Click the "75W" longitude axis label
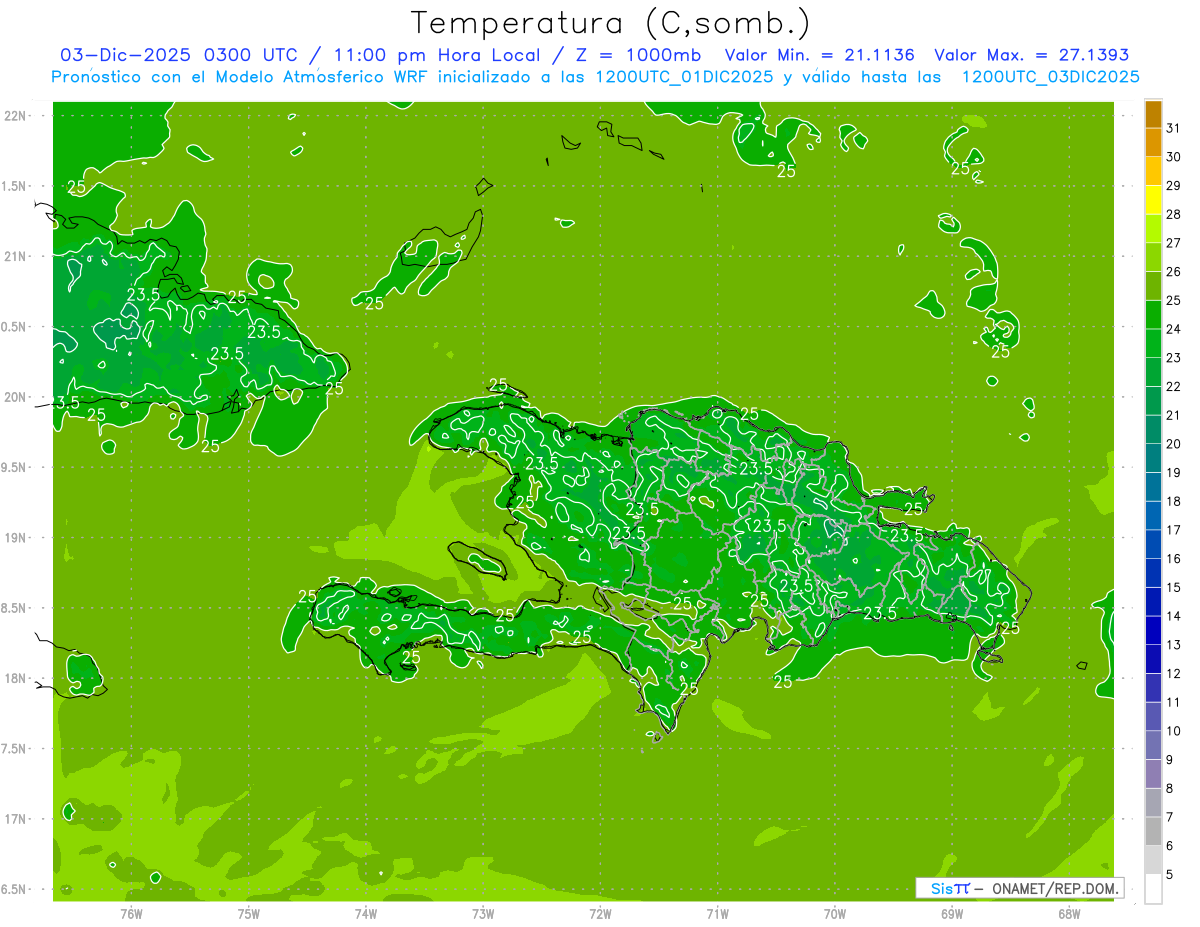 coord(248,913)
